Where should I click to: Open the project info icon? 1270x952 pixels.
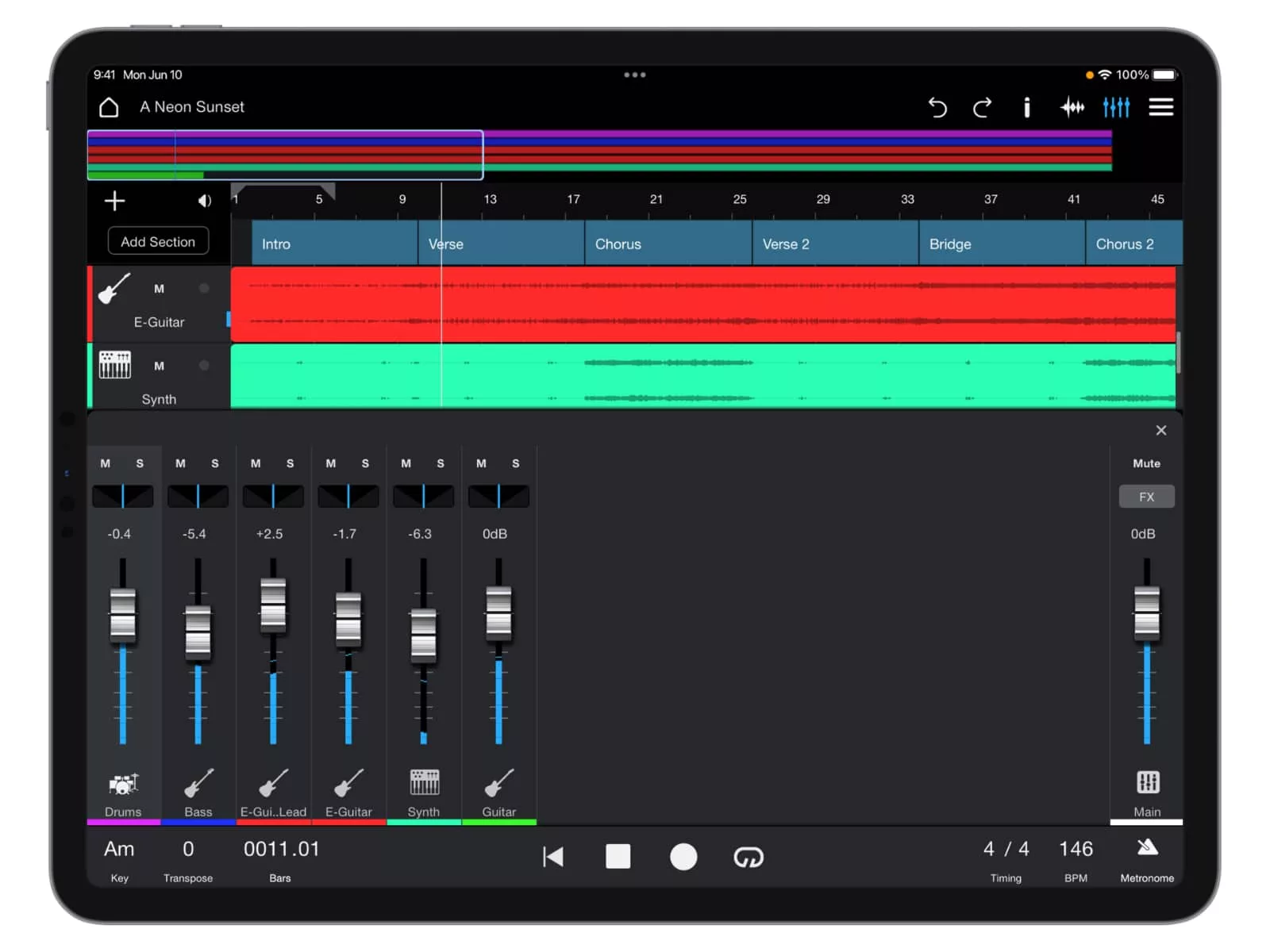click(1026, 107)
